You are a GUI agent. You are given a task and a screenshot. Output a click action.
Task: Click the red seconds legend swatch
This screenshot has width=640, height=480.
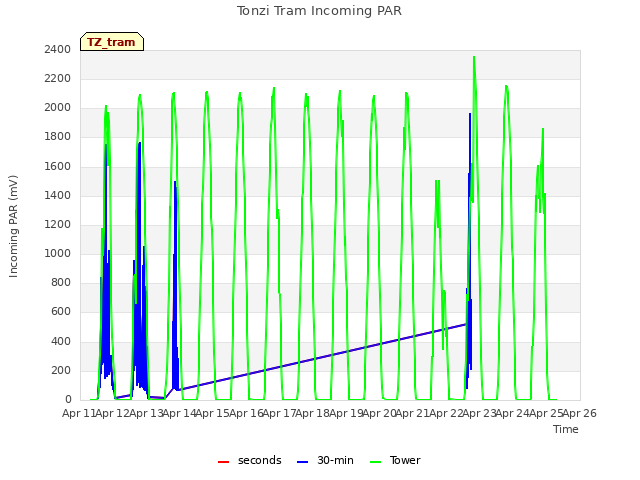tap(224, 462)
